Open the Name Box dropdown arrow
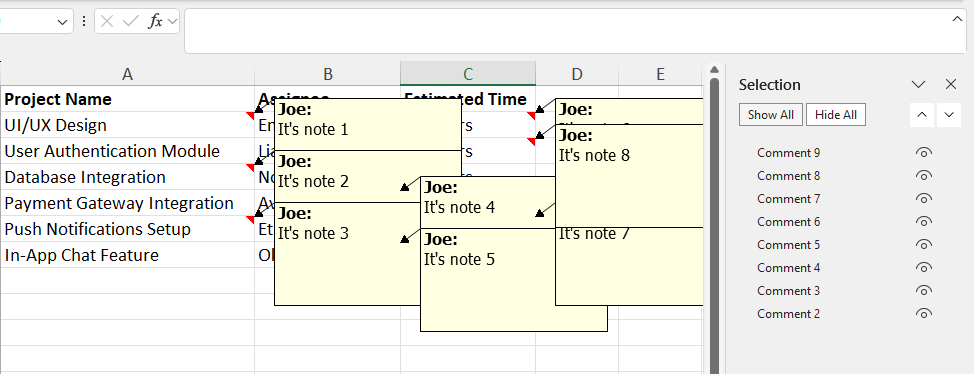This screenshot has width=974, height=374. [x=62, y=22]
